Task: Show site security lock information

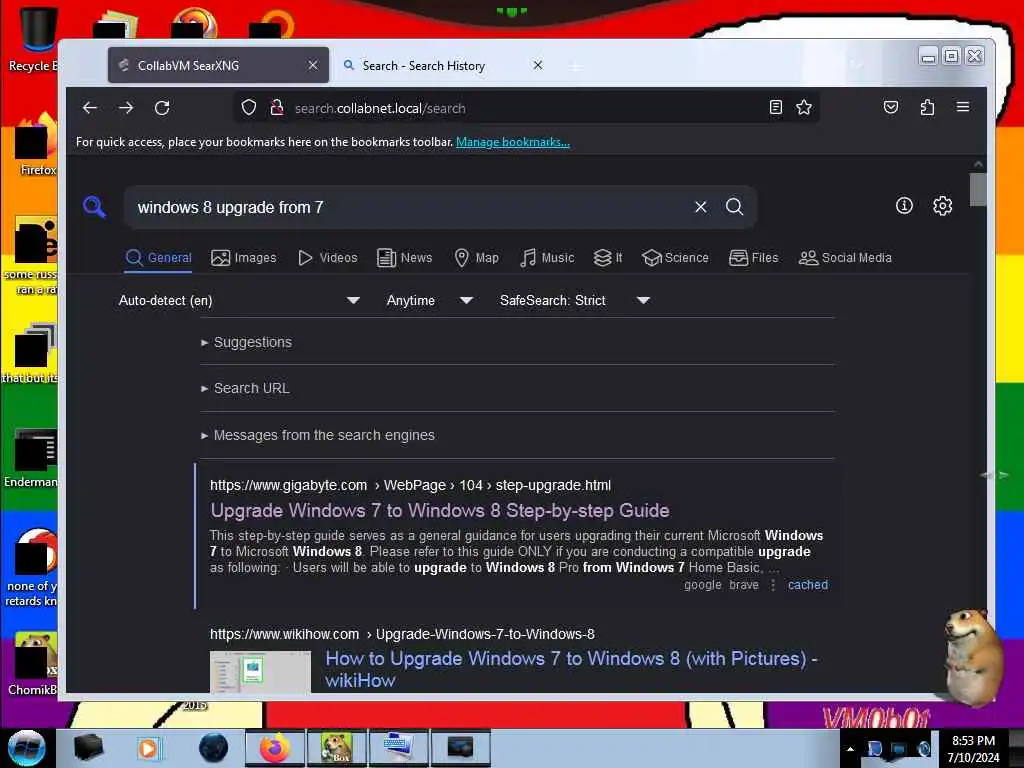Action: (277, 107)
